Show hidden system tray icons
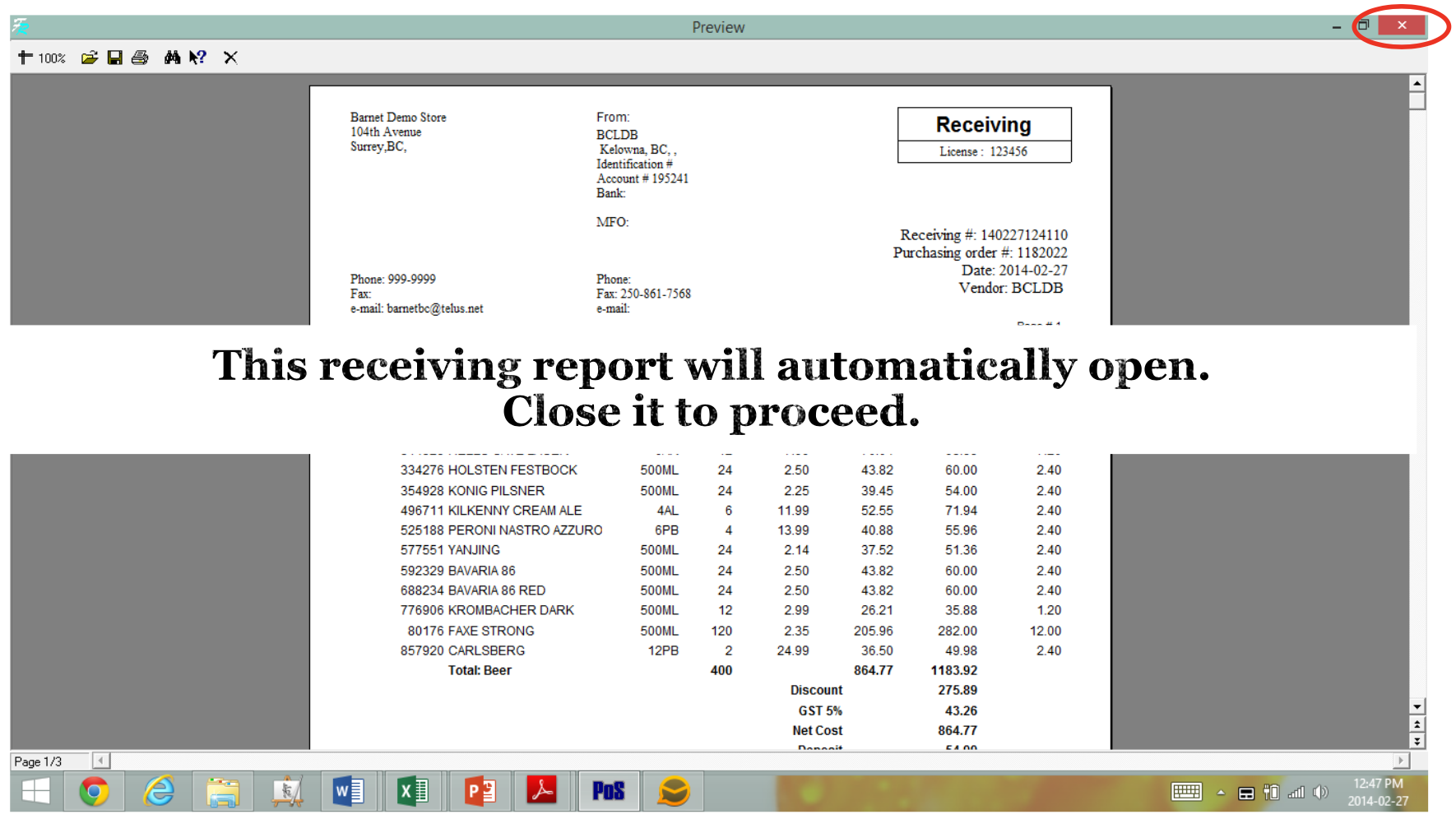The width and height of the screenshot is (1456, 819). (x=1221, y=793)
